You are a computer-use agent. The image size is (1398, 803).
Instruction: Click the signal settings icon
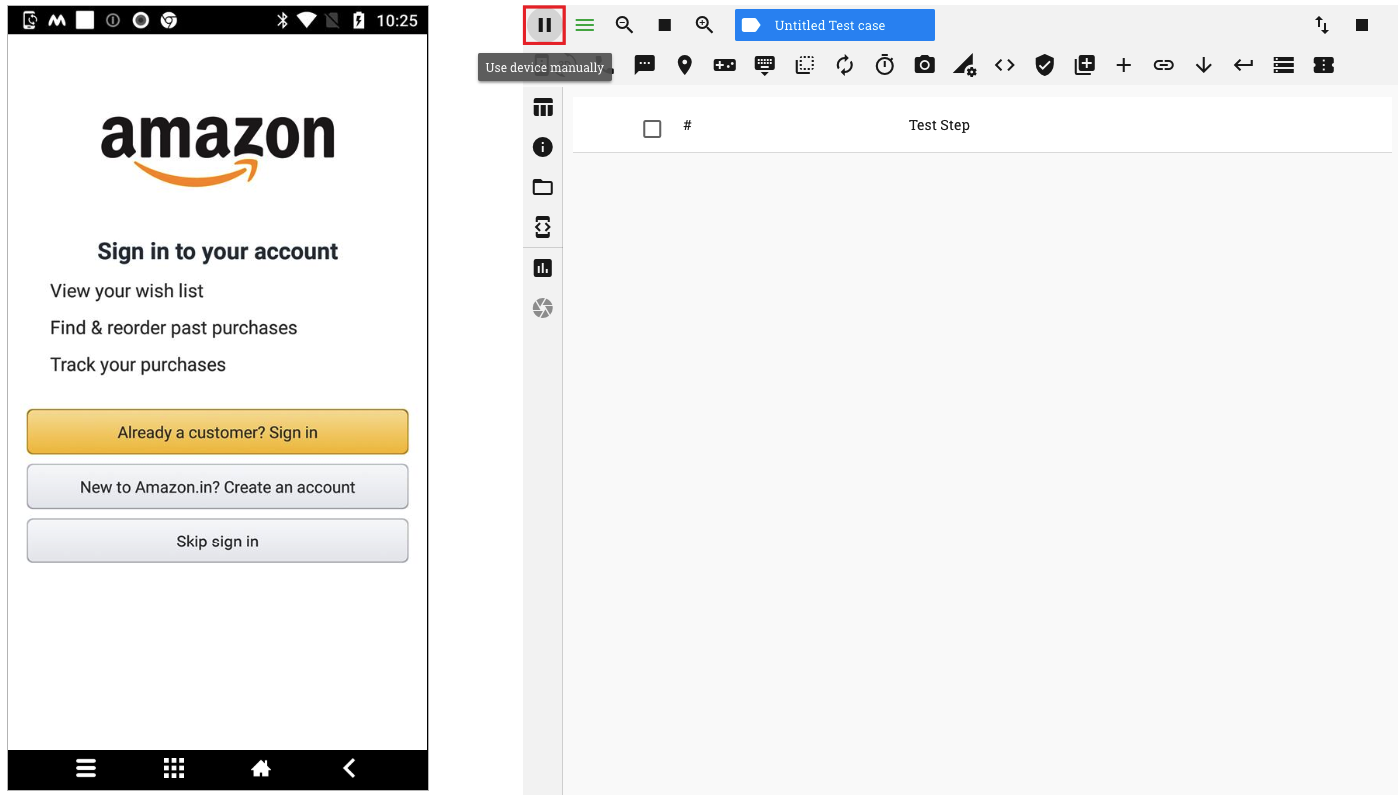[x=965, y=65]
